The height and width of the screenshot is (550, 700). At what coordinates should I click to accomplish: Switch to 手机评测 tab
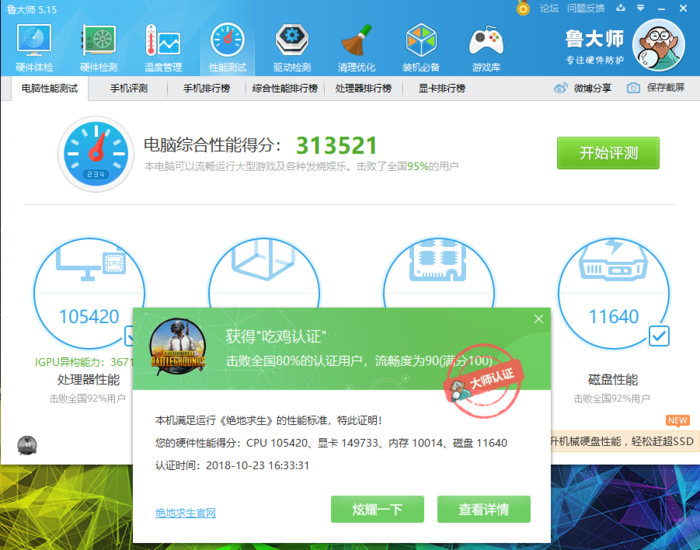[129, 88]
